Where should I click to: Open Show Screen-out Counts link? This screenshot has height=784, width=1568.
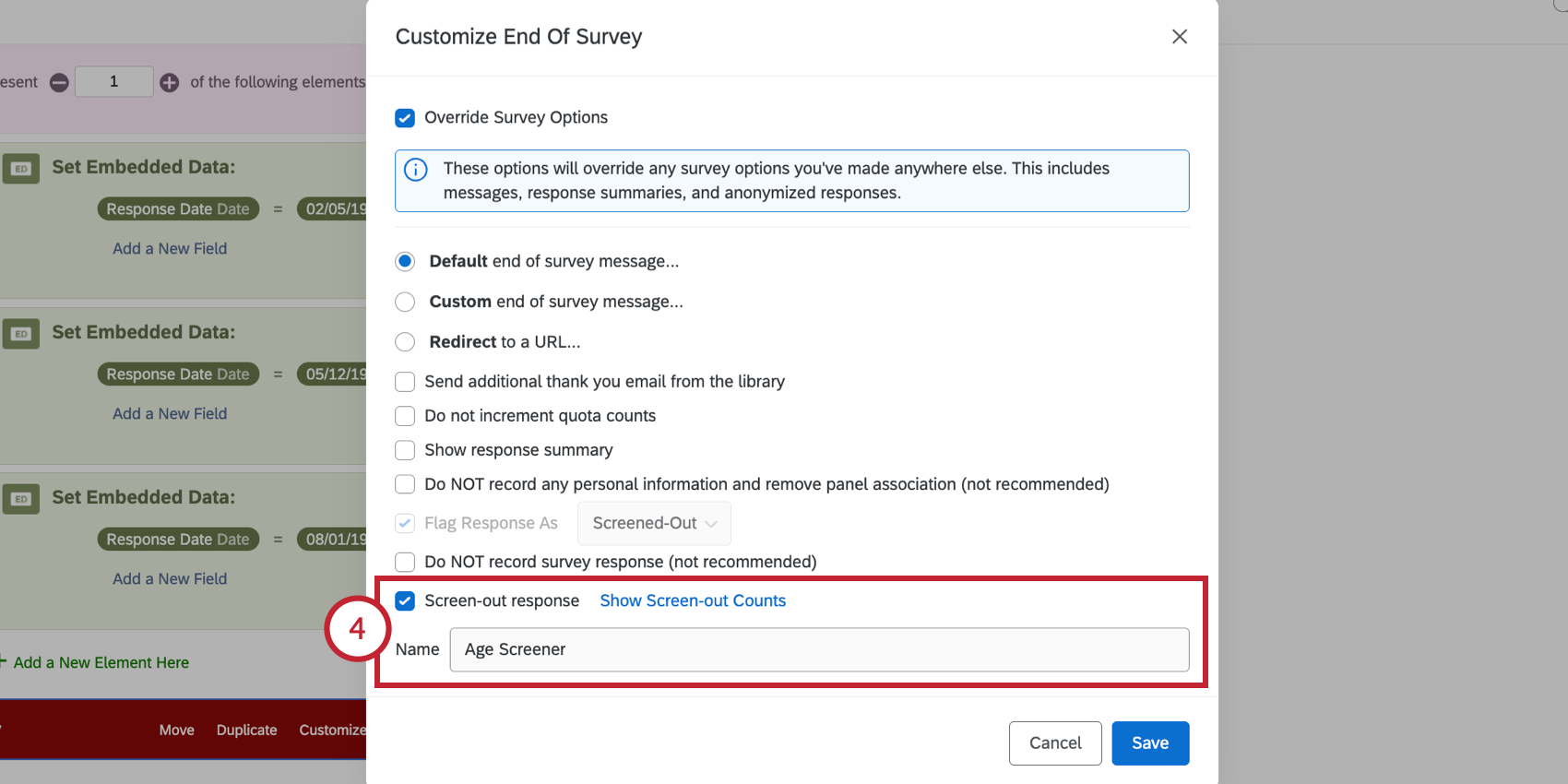[x=693, y=600]
